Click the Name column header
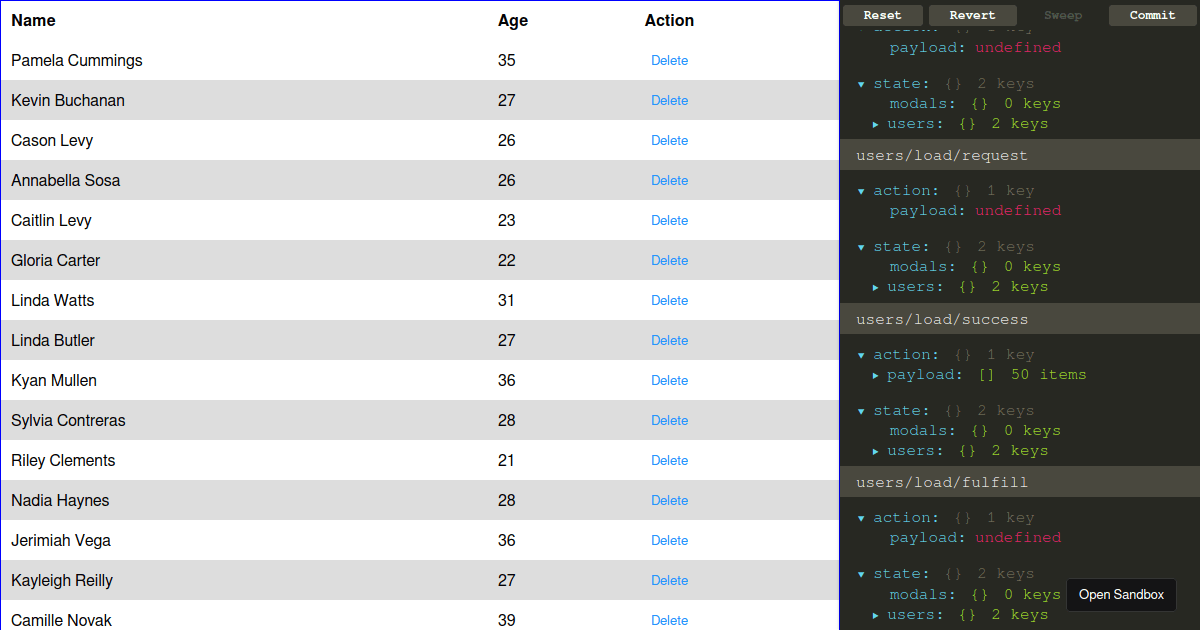 click(34, 21)
